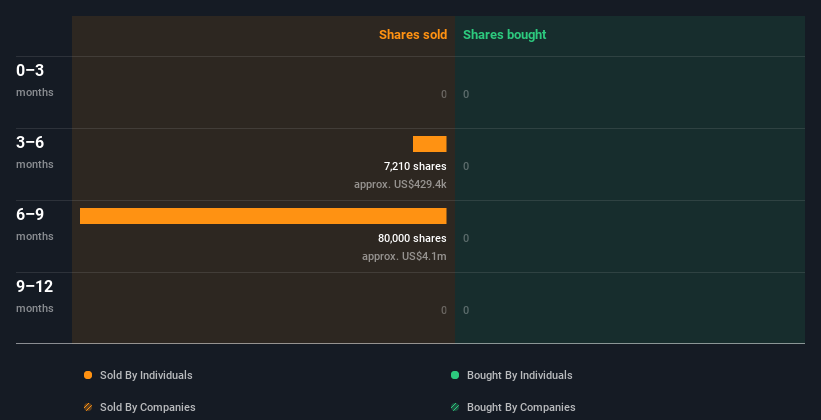Image resolution: width=821 pixels, height=420 pixels.
Task: Select the 'Bought By Individuals' legend label
Action: [x=519, y=375]
